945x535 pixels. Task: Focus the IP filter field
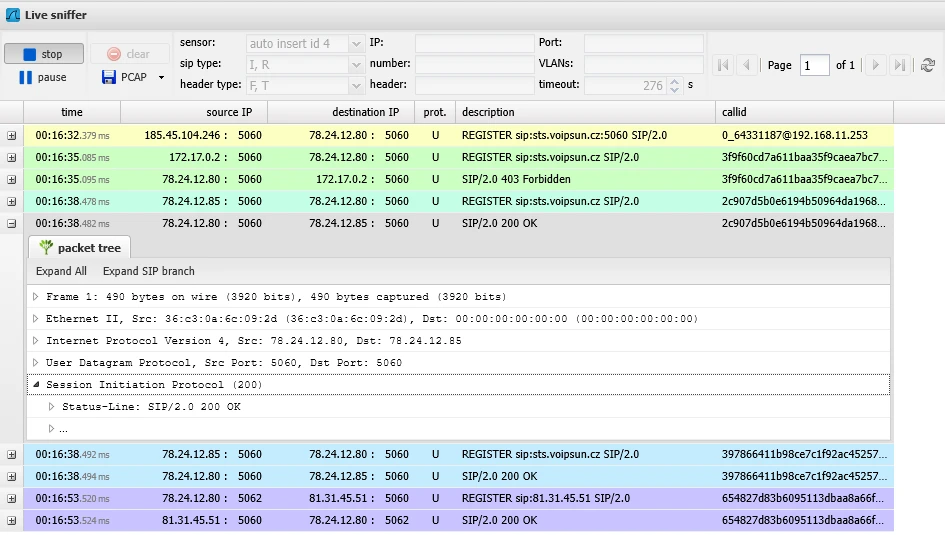474,43
